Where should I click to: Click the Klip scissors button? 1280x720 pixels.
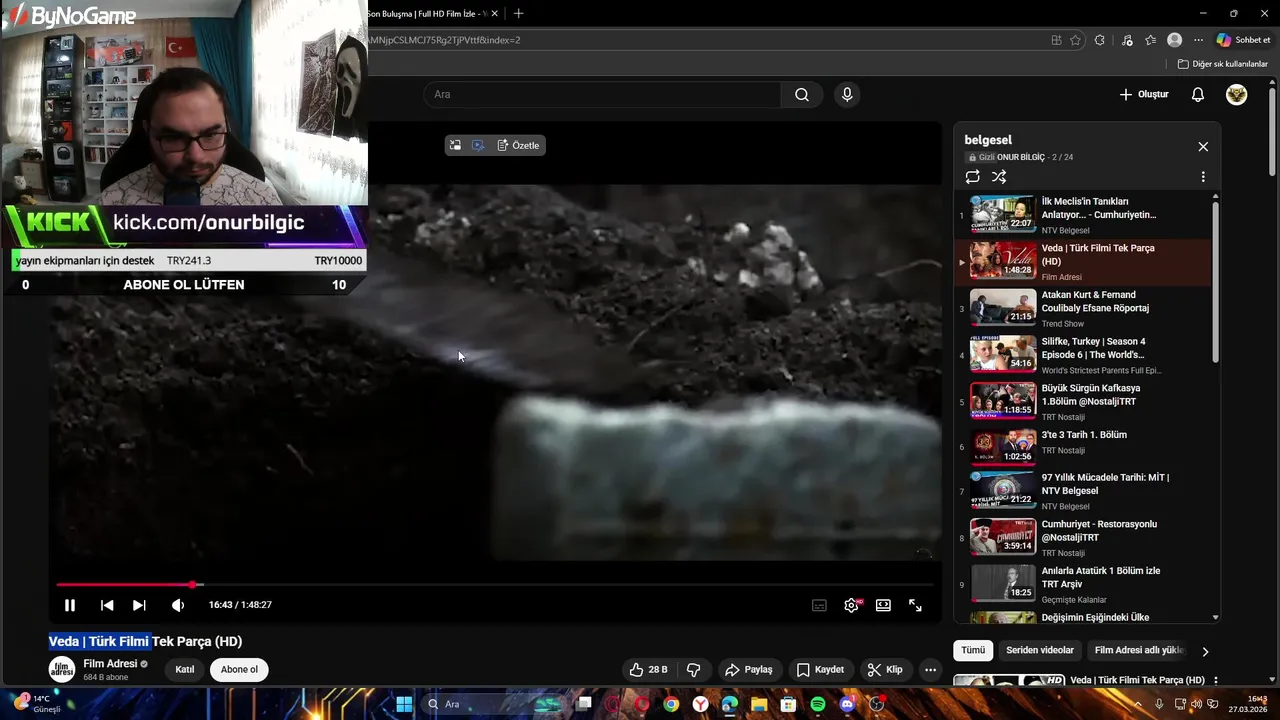(x=885, y=670)
